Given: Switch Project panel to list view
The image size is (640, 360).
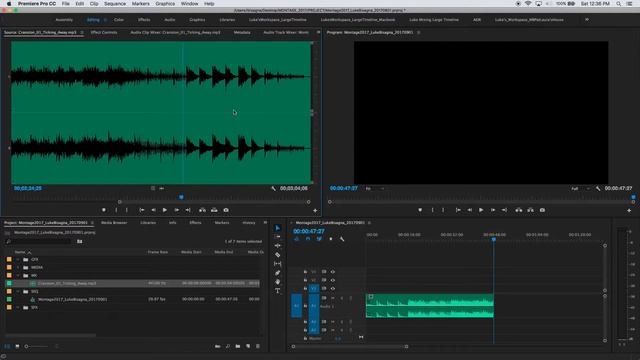Looking at the screenshot, I should pyautogui.click(x=7, y=346).
